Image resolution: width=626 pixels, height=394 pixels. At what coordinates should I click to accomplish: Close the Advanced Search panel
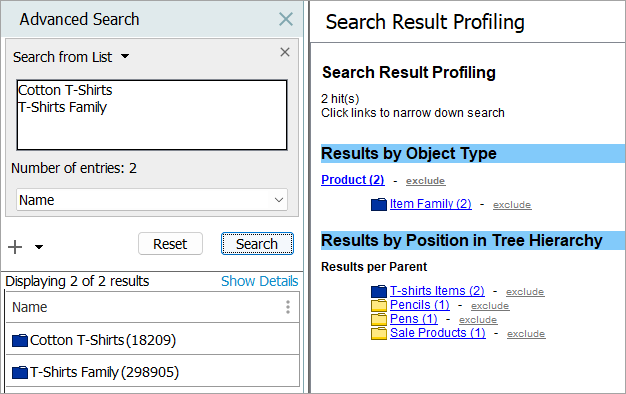point(285,19)
